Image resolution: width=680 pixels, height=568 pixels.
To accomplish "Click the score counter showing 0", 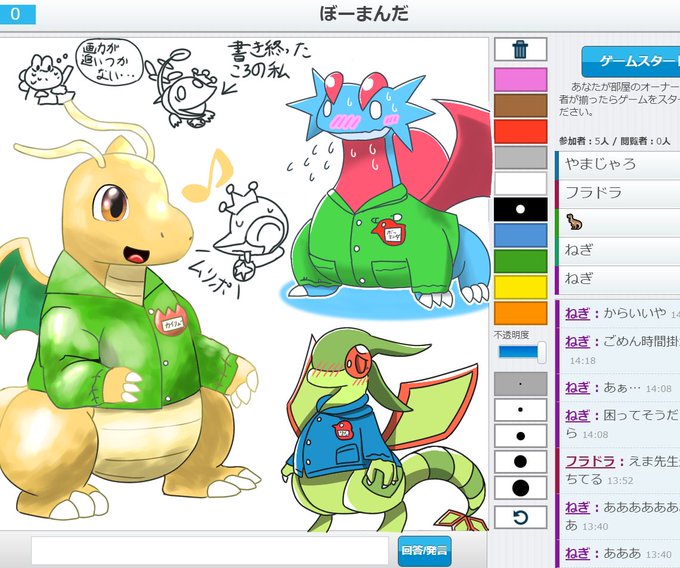I will point(17,14).
